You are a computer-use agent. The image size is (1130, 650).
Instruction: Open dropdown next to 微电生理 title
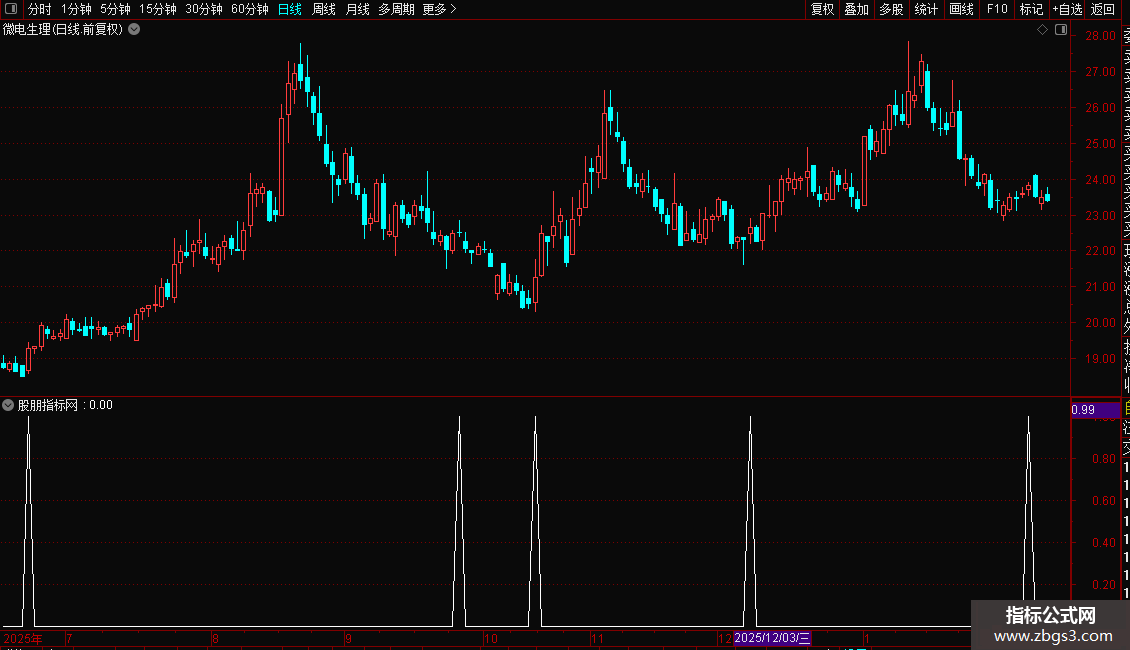click(x=134, y=30)
